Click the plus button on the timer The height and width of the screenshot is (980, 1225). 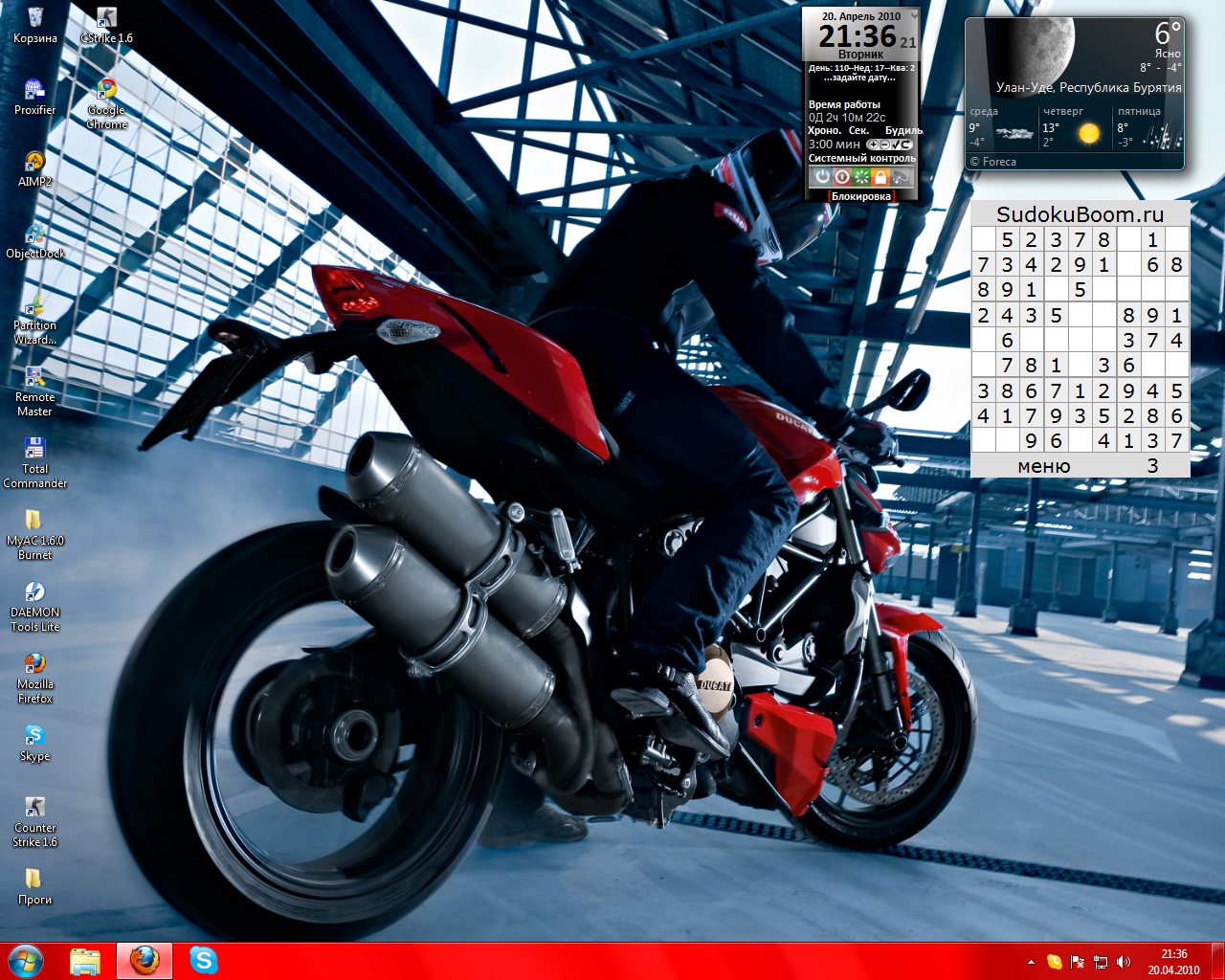873,145
